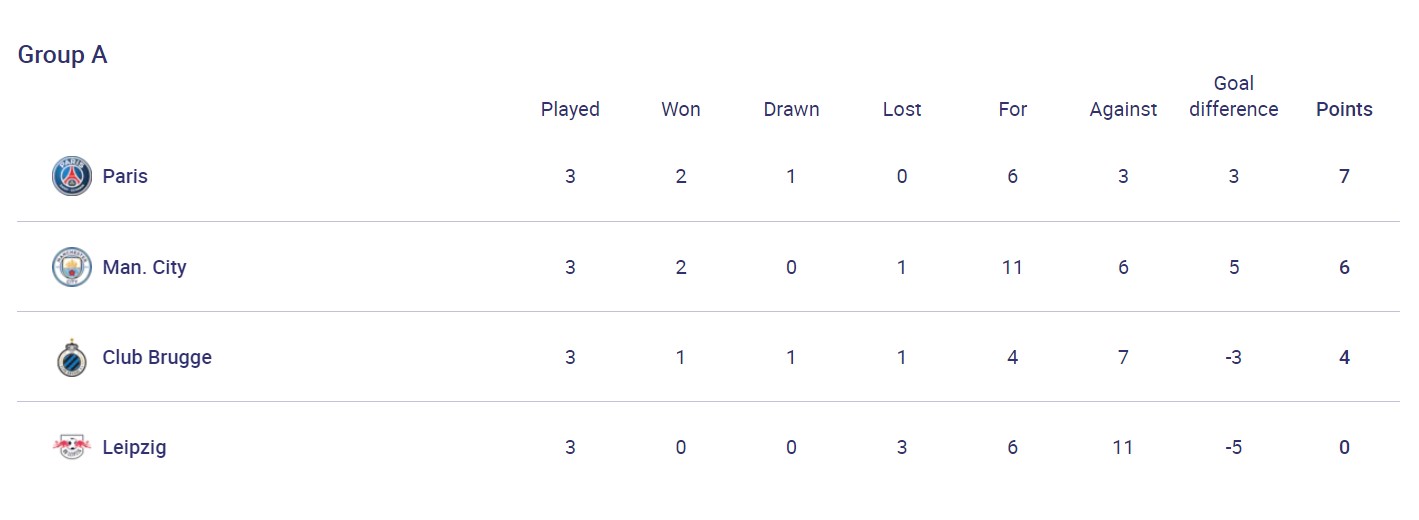
Task: Click Leipzig's goal difference of -5
Action: click(1233, 447)
